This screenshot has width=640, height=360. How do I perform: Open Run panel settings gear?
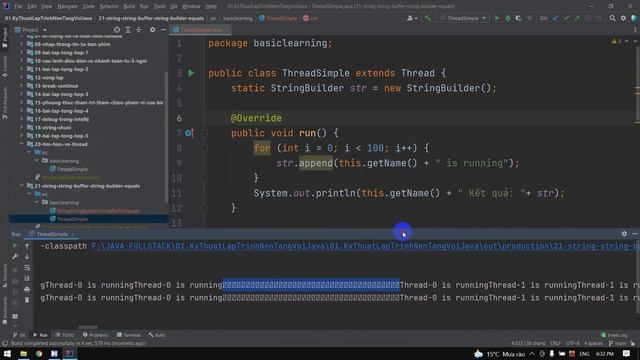(x=624, y=234)
